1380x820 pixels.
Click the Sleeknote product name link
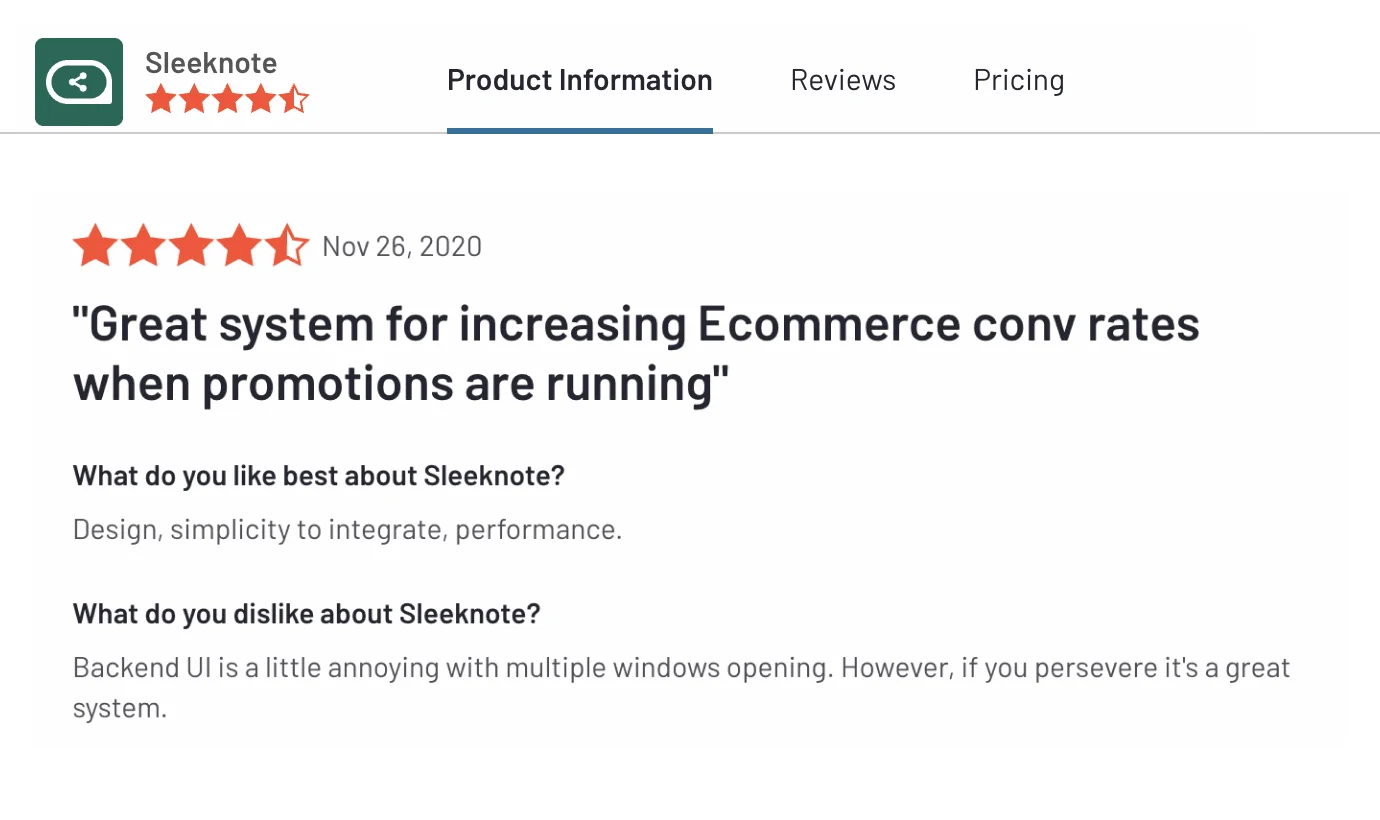[x=211, y=63]
